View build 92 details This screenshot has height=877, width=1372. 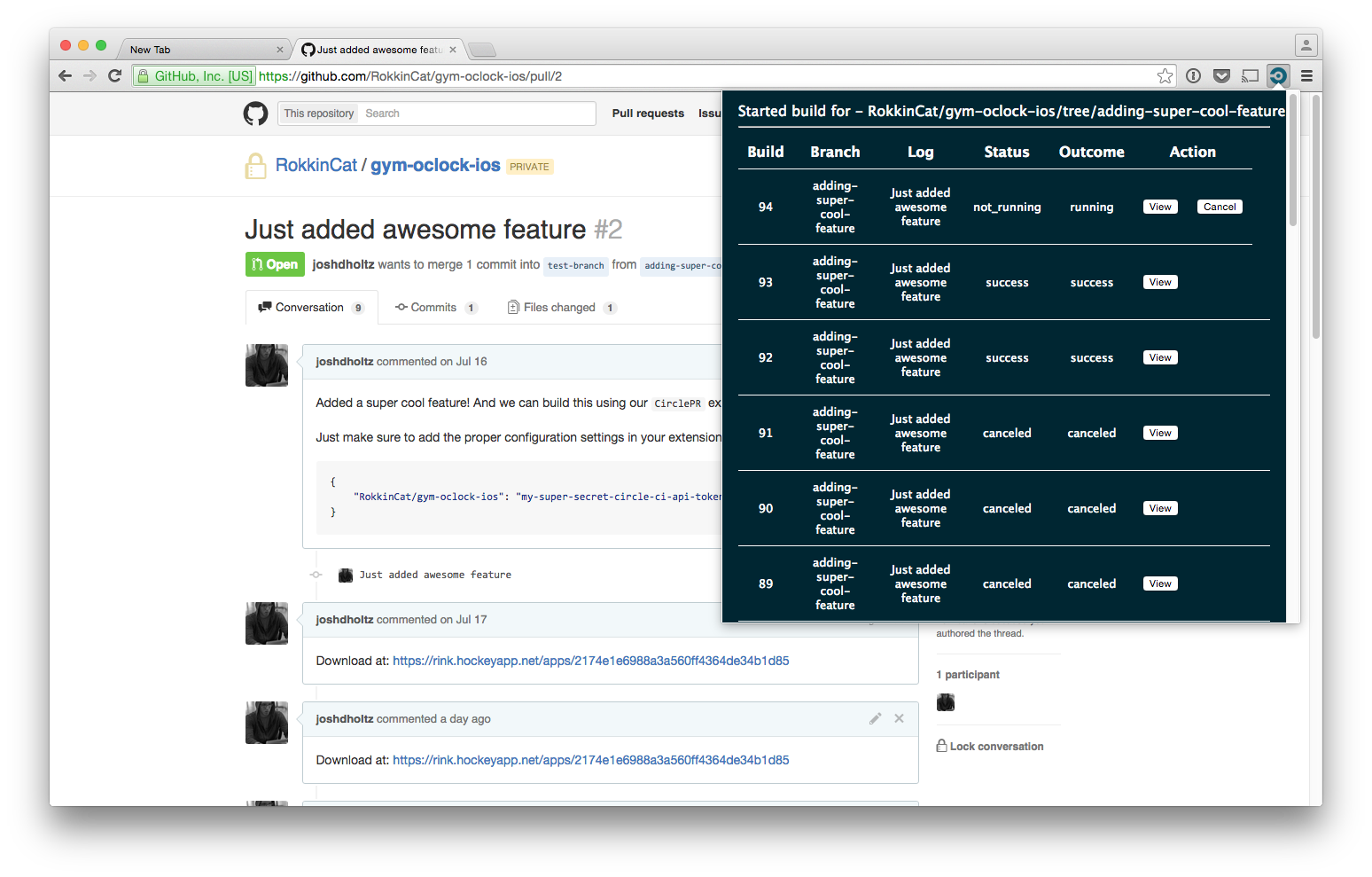tap(1160, 357)
